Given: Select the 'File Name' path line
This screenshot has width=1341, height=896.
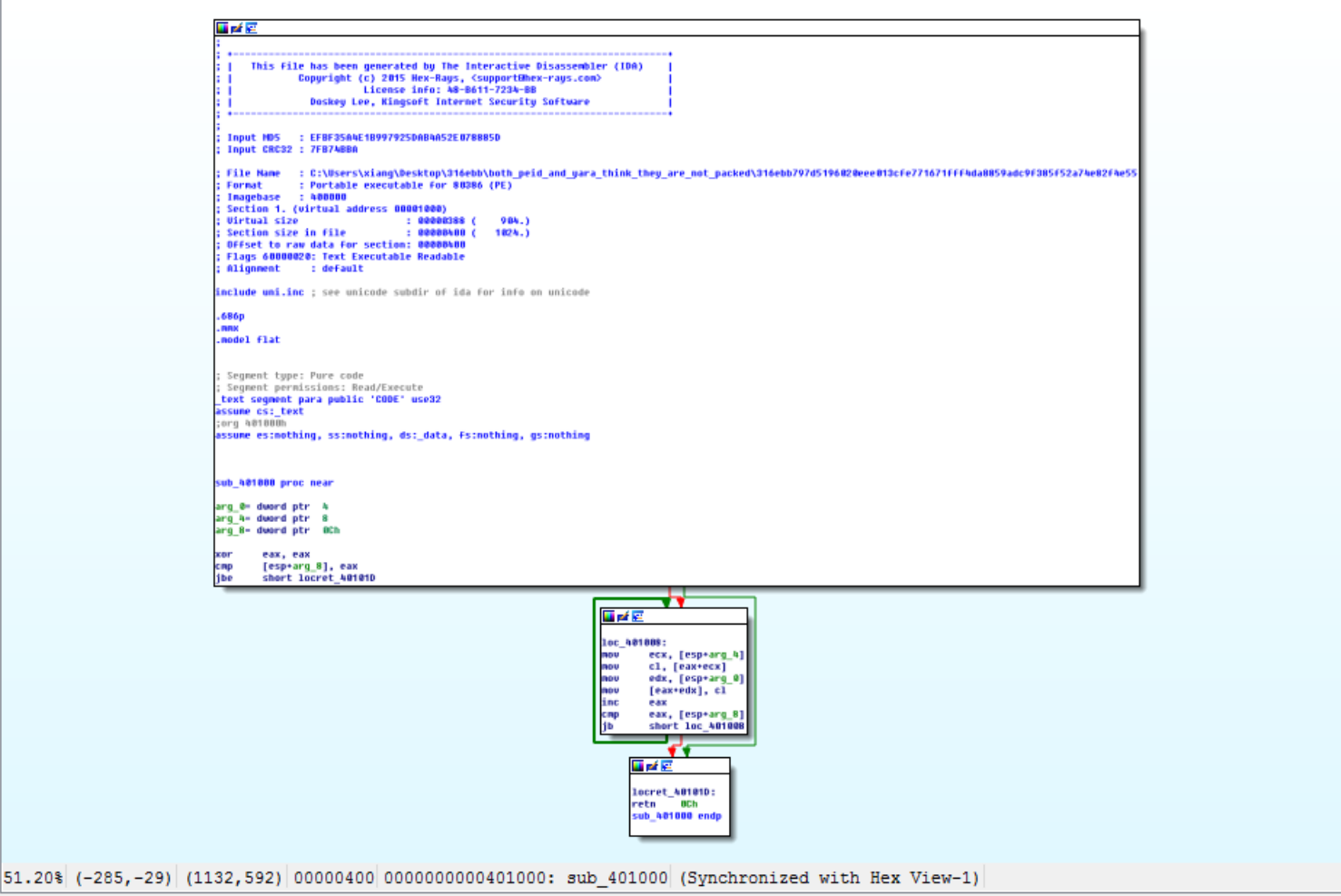Looking at the screenshot, I should (676, 173).
